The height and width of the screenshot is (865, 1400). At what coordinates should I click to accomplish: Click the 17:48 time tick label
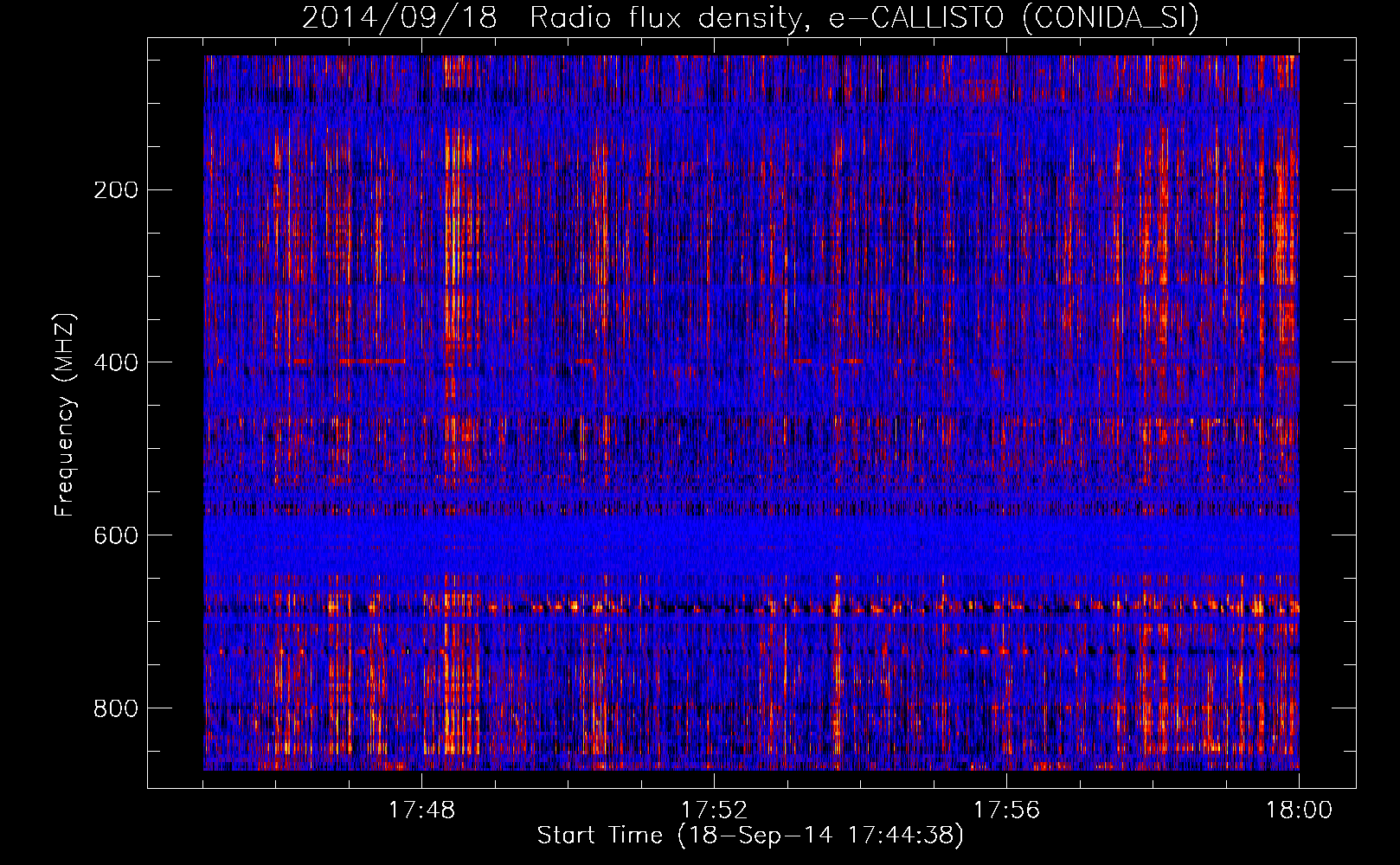(421, 811)
